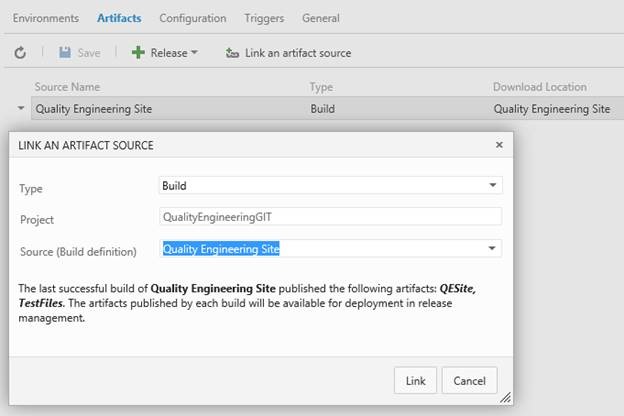Collapse the Quality Engineering Site row arrow
Image resolution: width=624 pixels, height=416 pixels.
coord(21,108)
